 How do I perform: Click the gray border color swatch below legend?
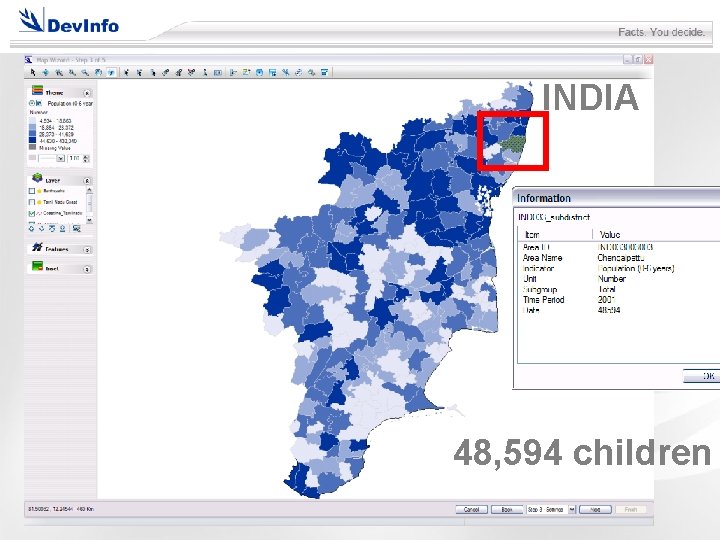pos(32,158)
